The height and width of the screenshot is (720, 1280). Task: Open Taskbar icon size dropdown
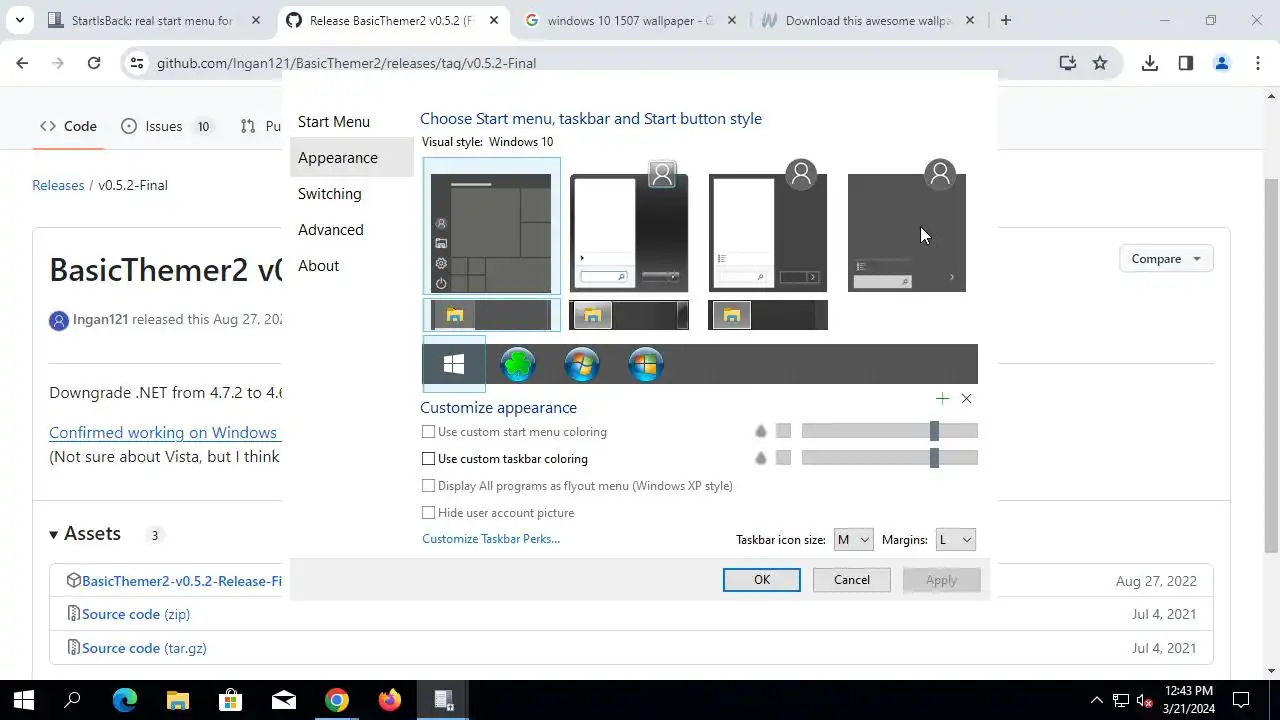click(853, 539)
